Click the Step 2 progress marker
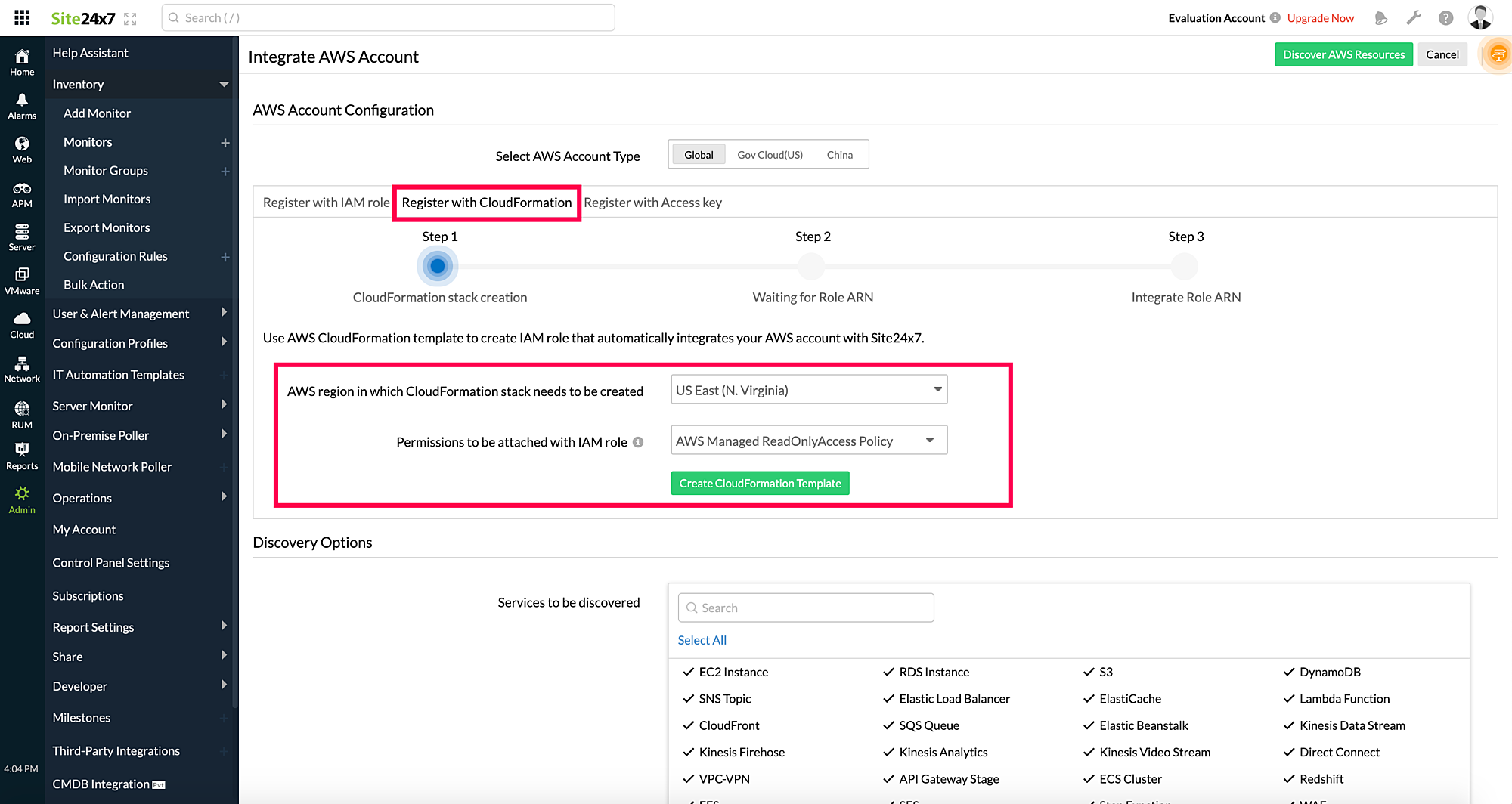This screenshot has width=1512, height=804. (x=812, y=266)
